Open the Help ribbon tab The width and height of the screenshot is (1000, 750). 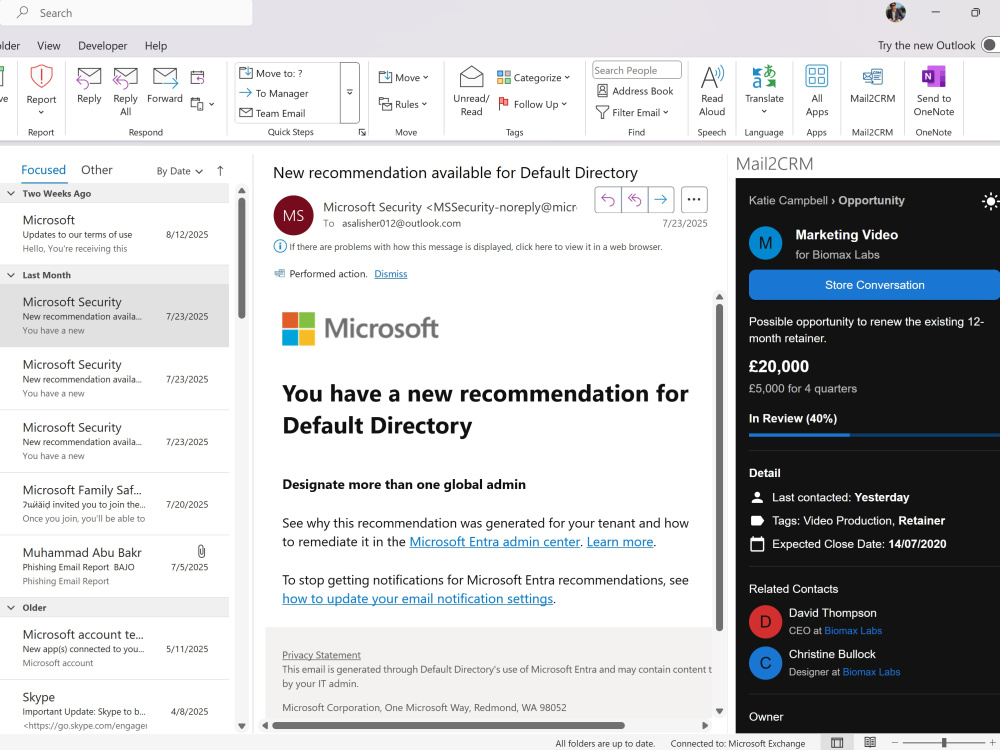156,46
